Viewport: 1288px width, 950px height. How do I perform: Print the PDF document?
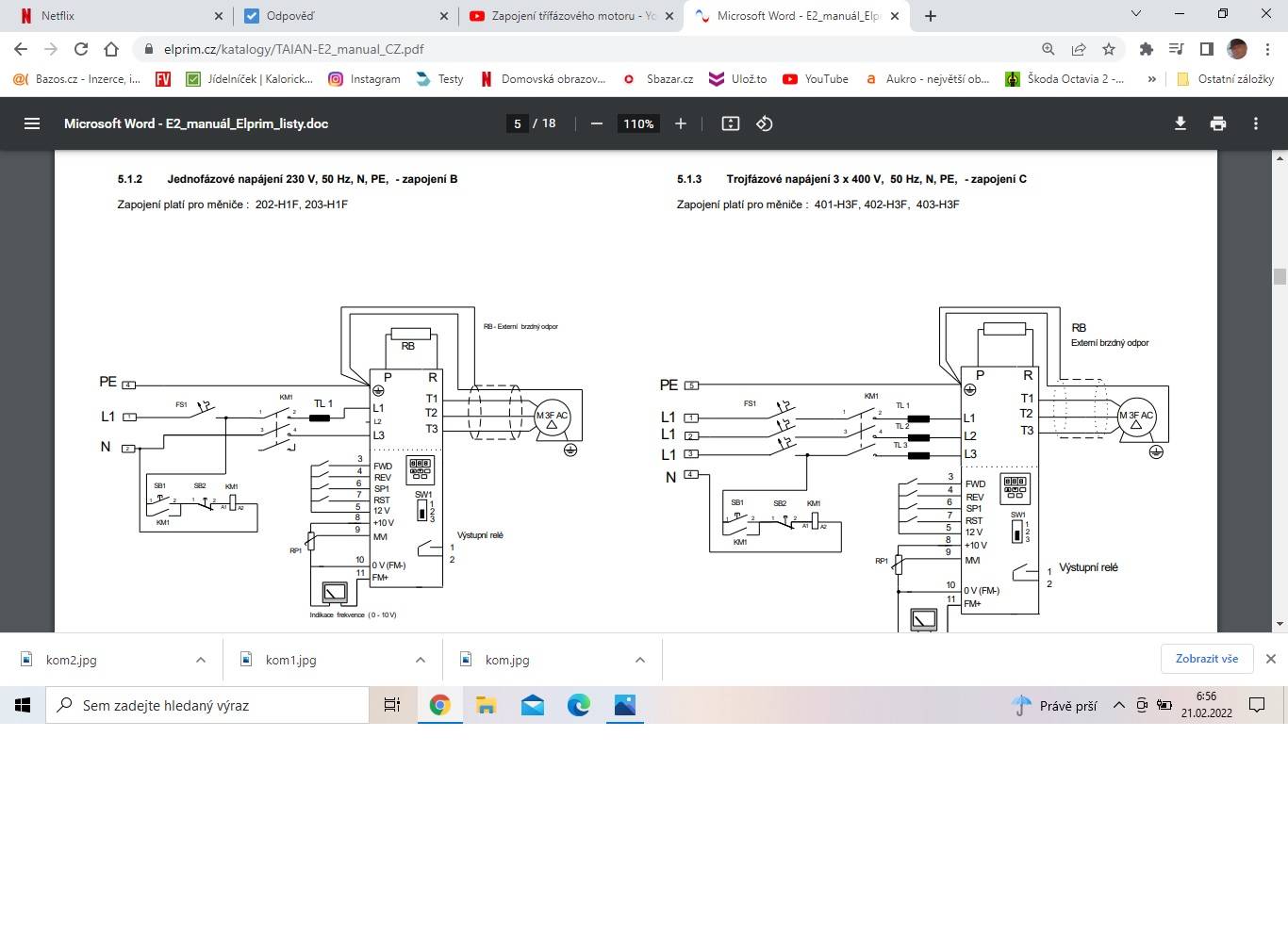pos(1218,123)
